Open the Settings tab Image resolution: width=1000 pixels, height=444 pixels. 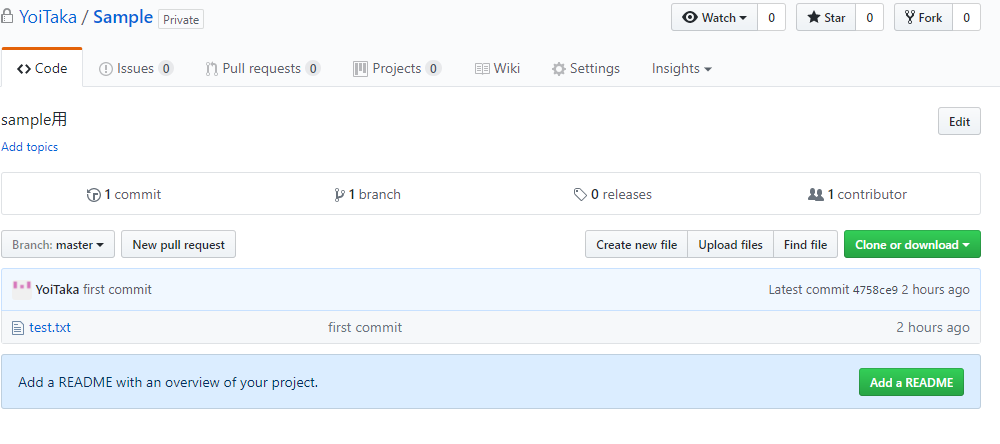pos(585,68)
